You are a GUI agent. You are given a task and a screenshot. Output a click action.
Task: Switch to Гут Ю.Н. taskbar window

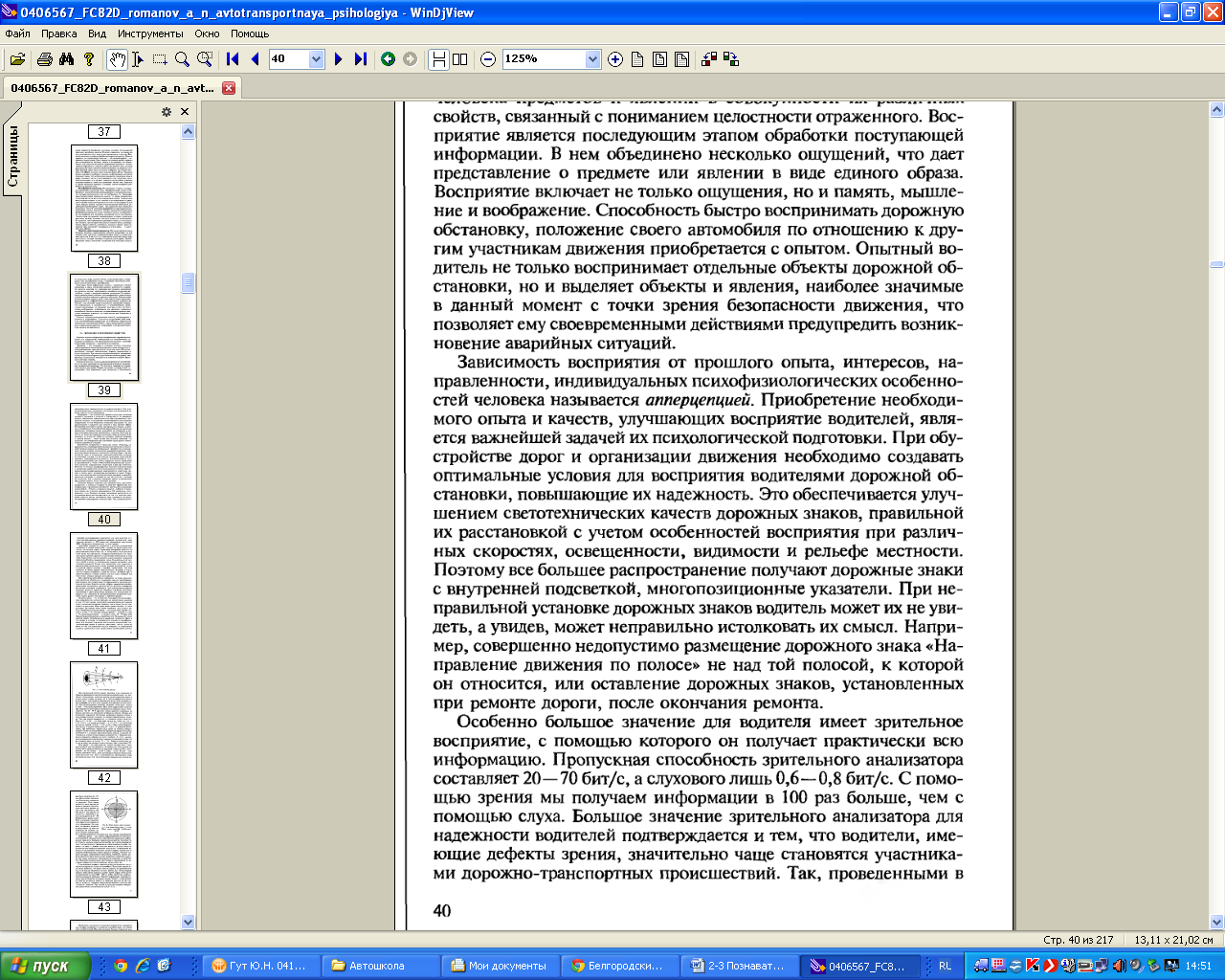pyautogui.click(x=259, y=966)
